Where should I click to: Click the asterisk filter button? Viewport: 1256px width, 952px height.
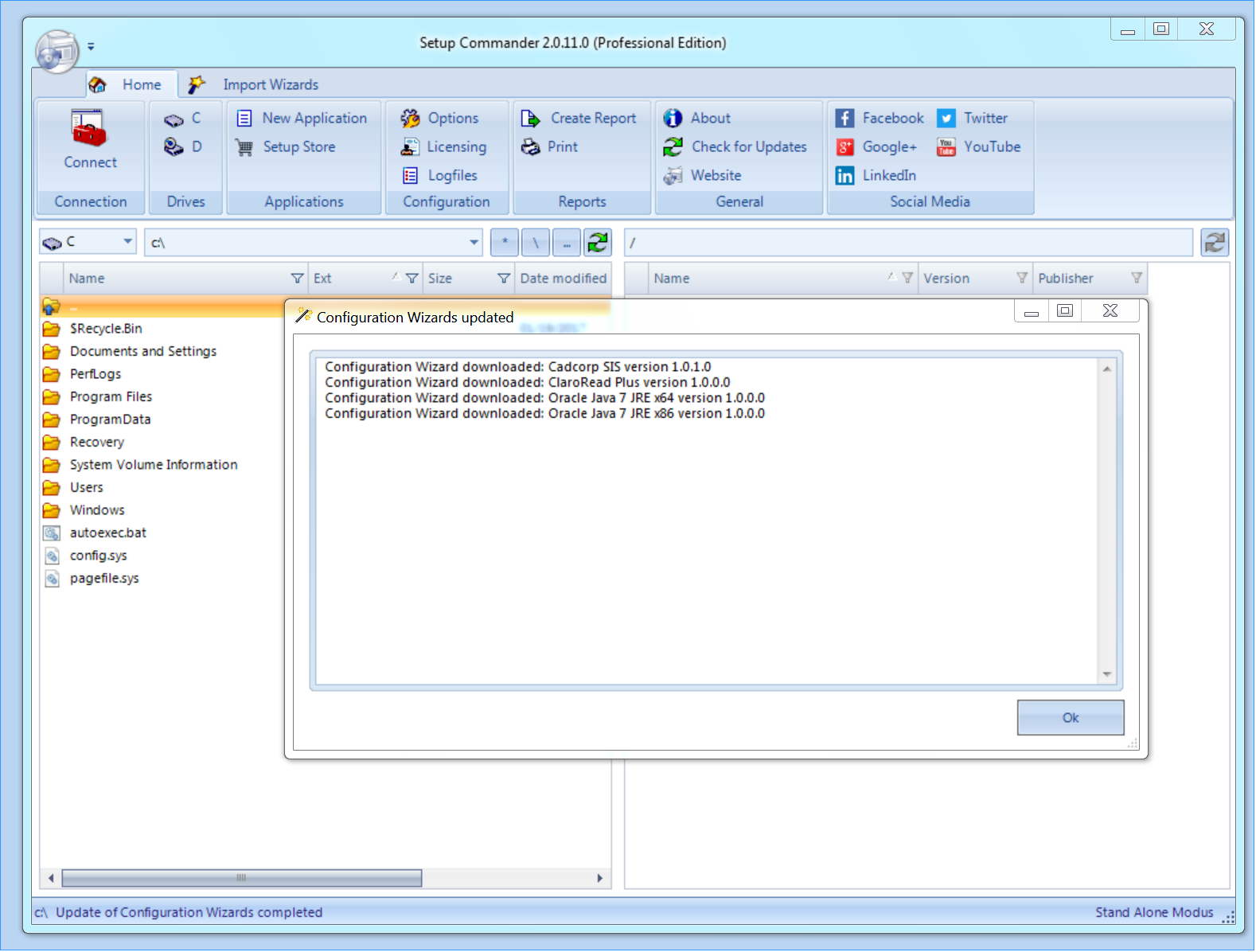(x=505, y=243)
